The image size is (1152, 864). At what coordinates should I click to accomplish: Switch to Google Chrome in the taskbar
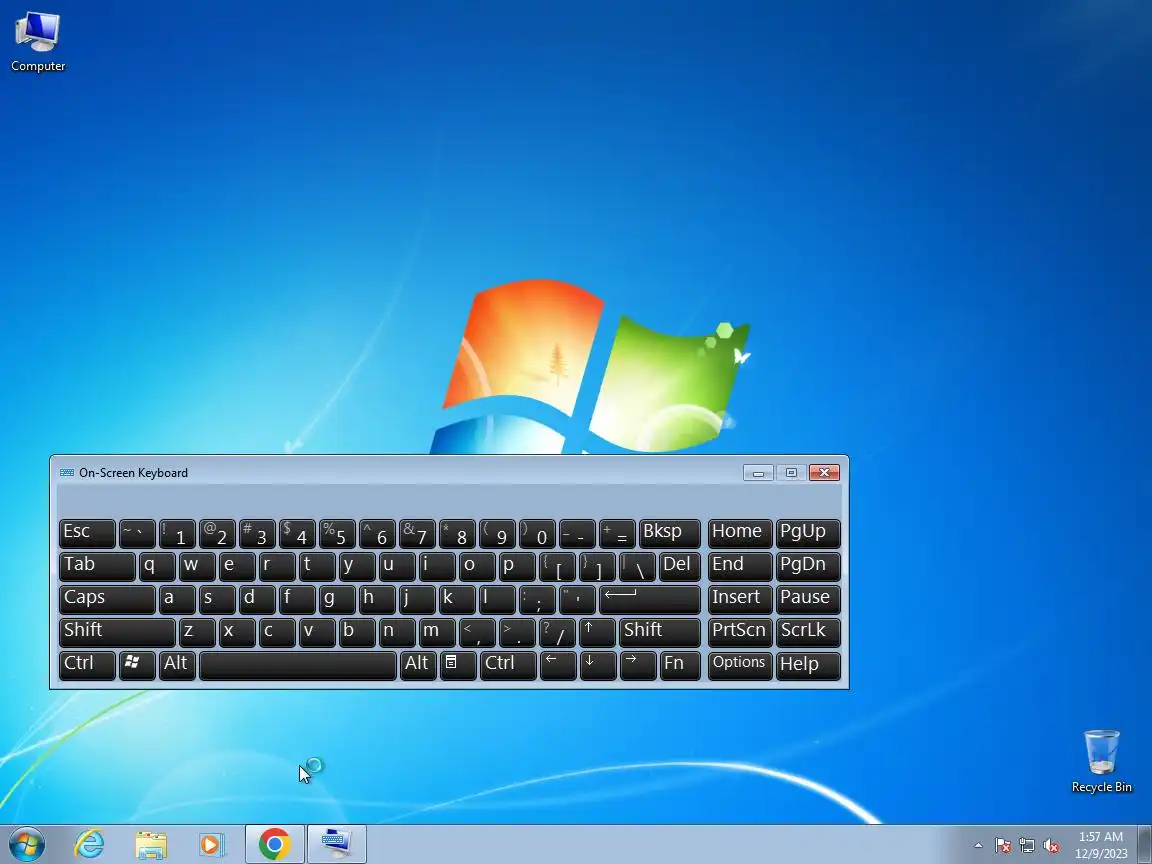[274, 844]
